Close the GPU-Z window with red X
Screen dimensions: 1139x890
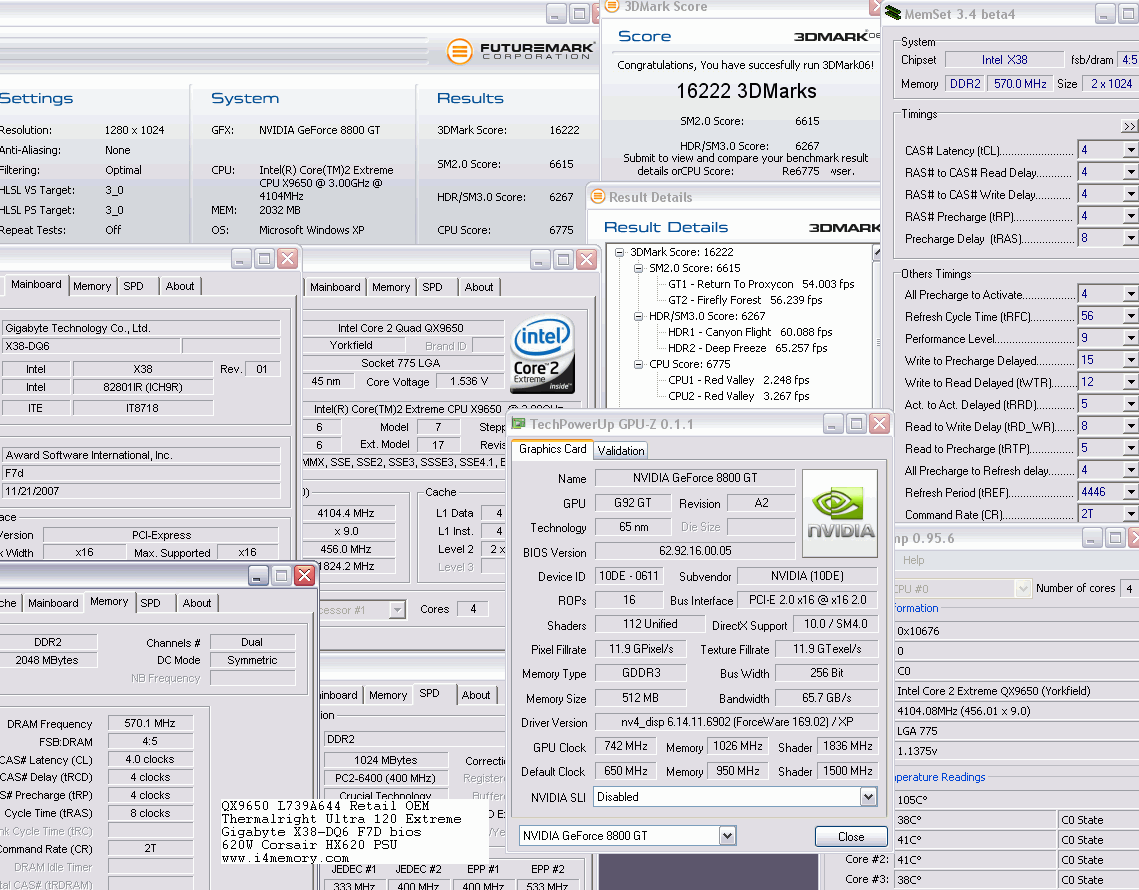tap(880, 424)
